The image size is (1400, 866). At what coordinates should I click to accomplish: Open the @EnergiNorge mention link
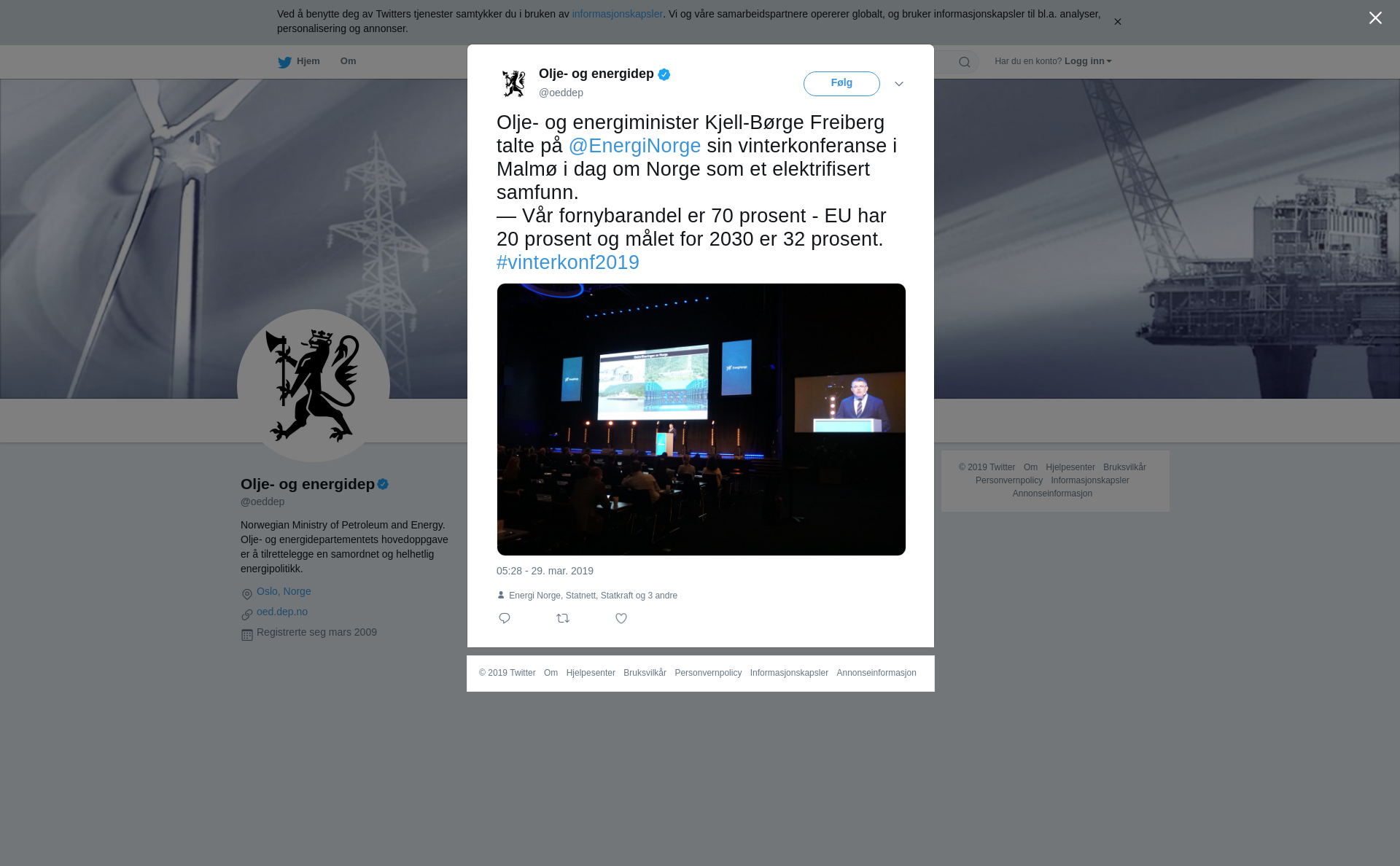(634, 146)
